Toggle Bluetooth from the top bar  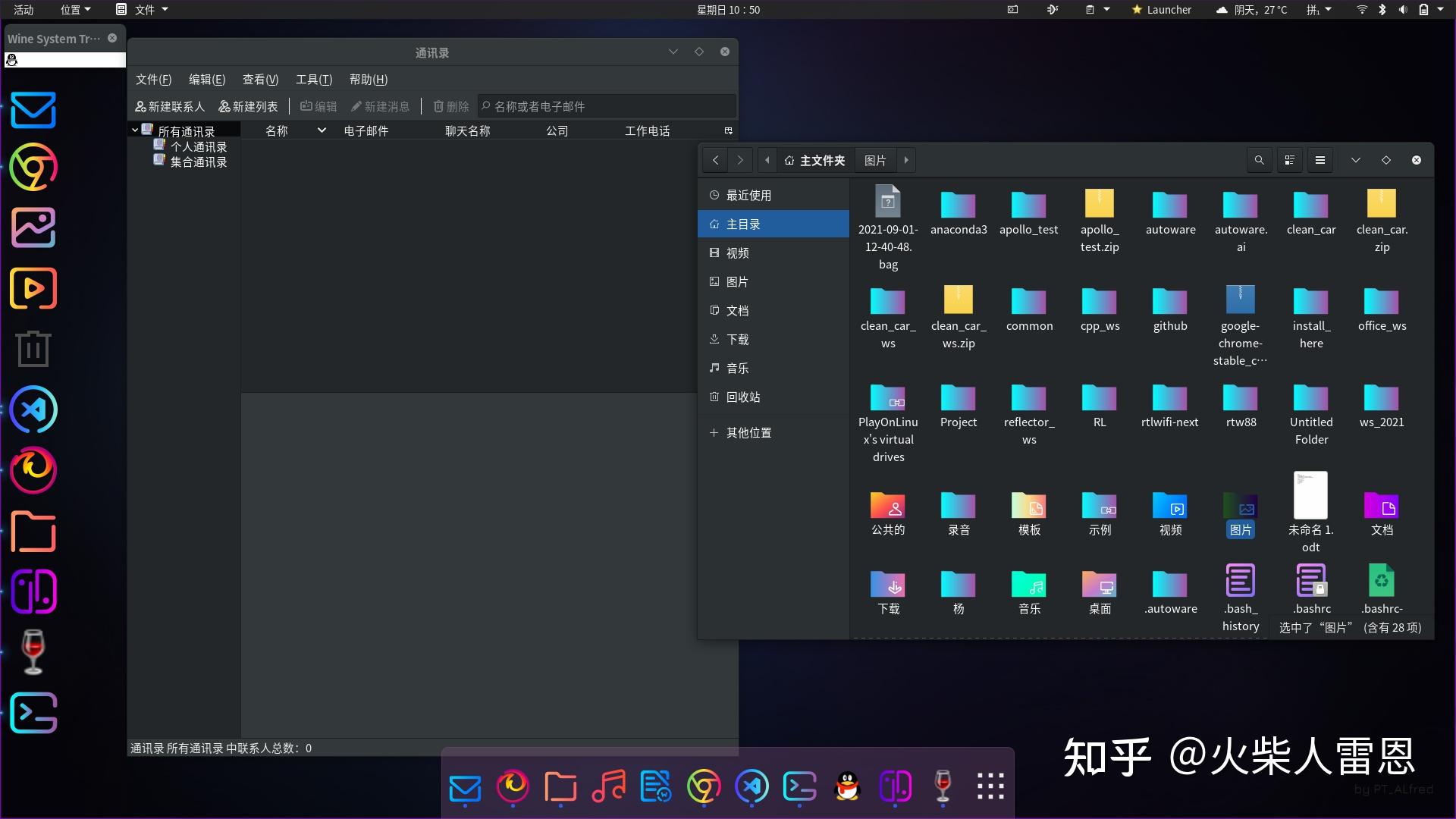[1382, 10]
